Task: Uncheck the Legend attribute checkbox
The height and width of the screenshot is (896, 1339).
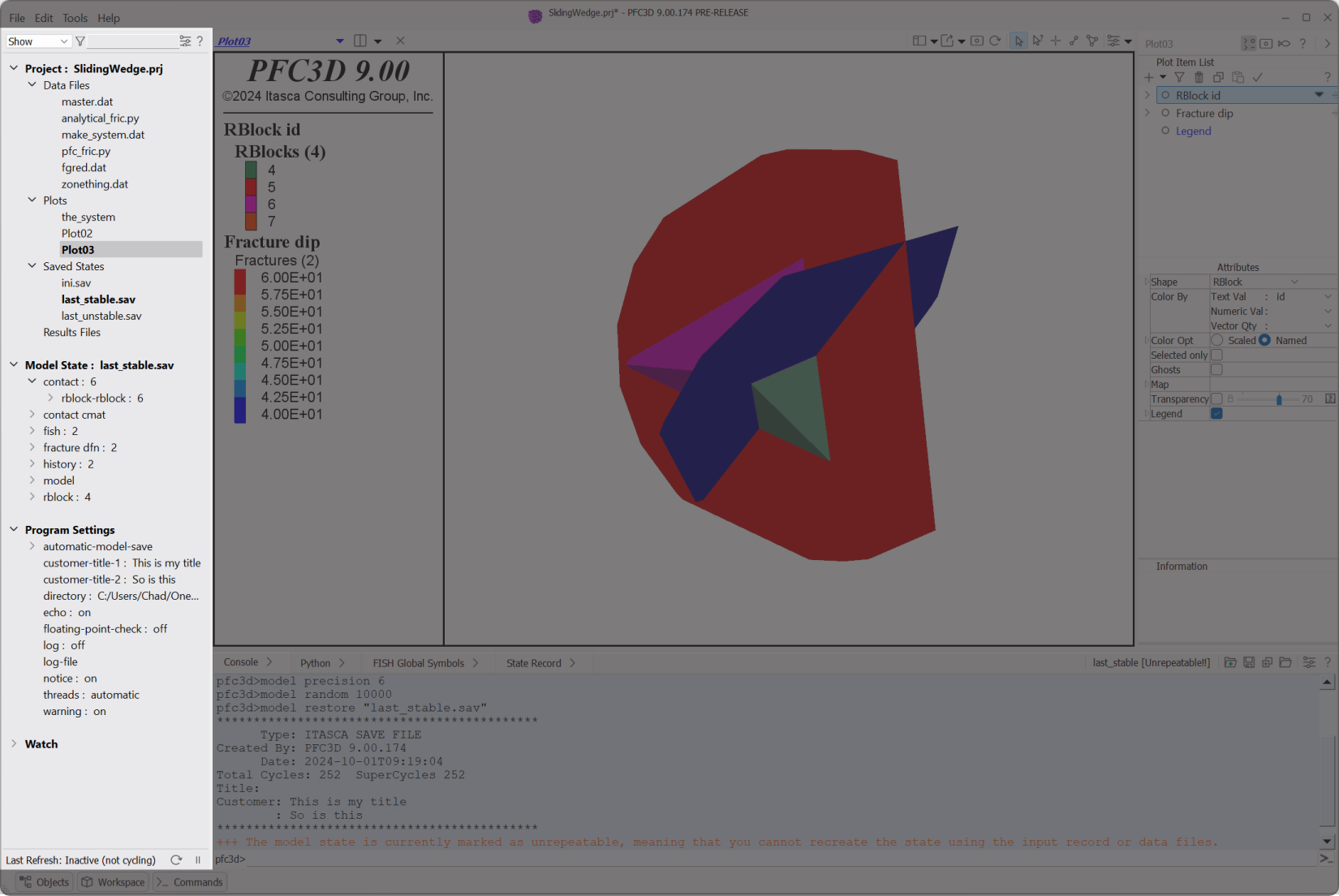Action: click(1216, 414)
